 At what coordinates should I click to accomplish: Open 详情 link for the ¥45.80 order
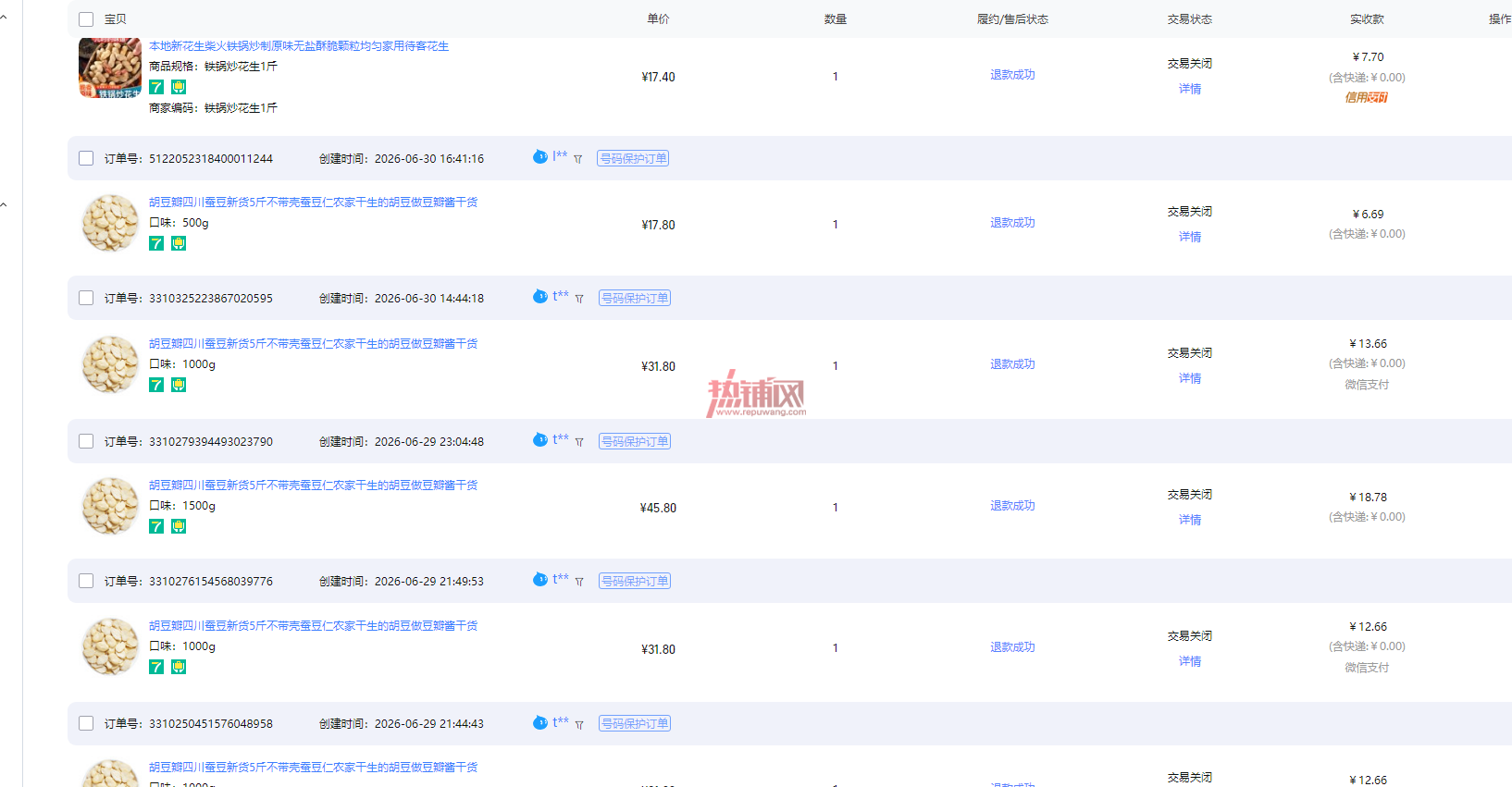[1190, 520]
